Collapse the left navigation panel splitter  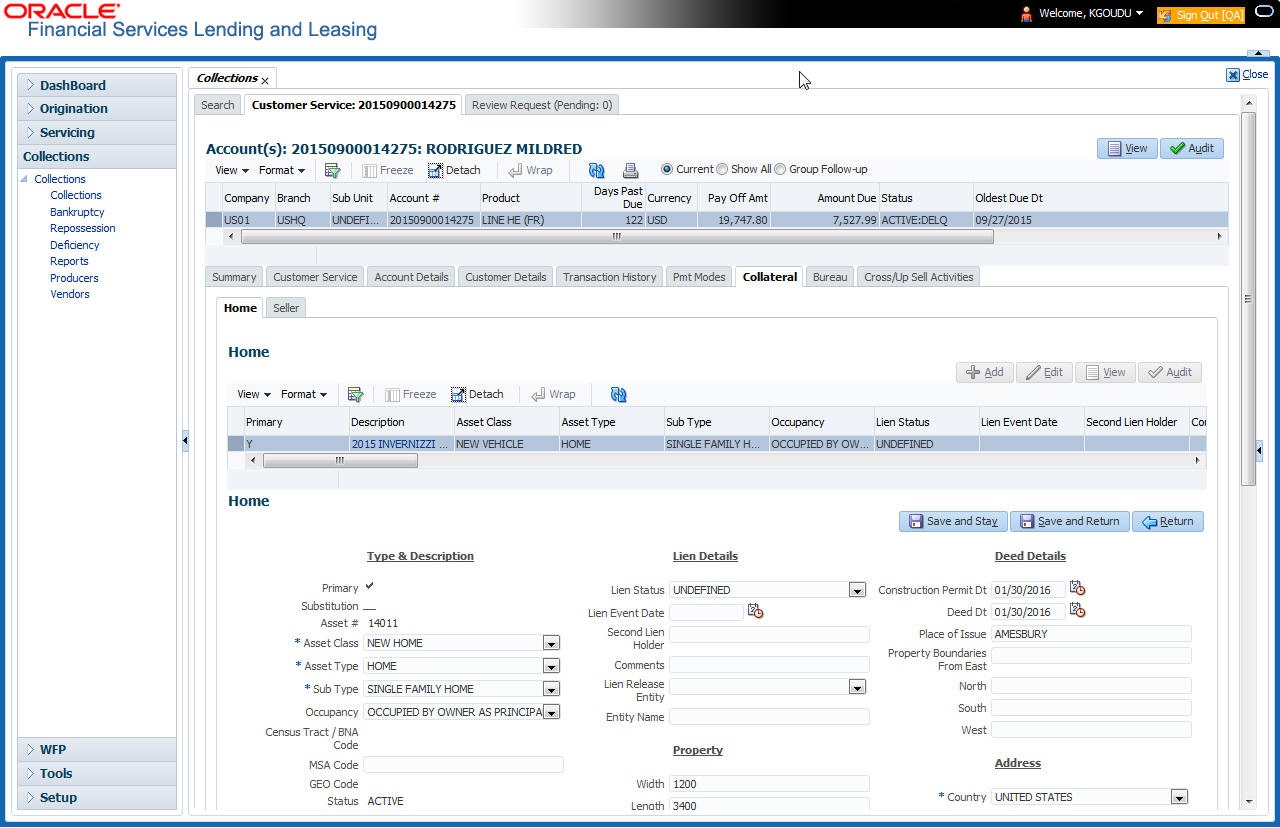185,441
